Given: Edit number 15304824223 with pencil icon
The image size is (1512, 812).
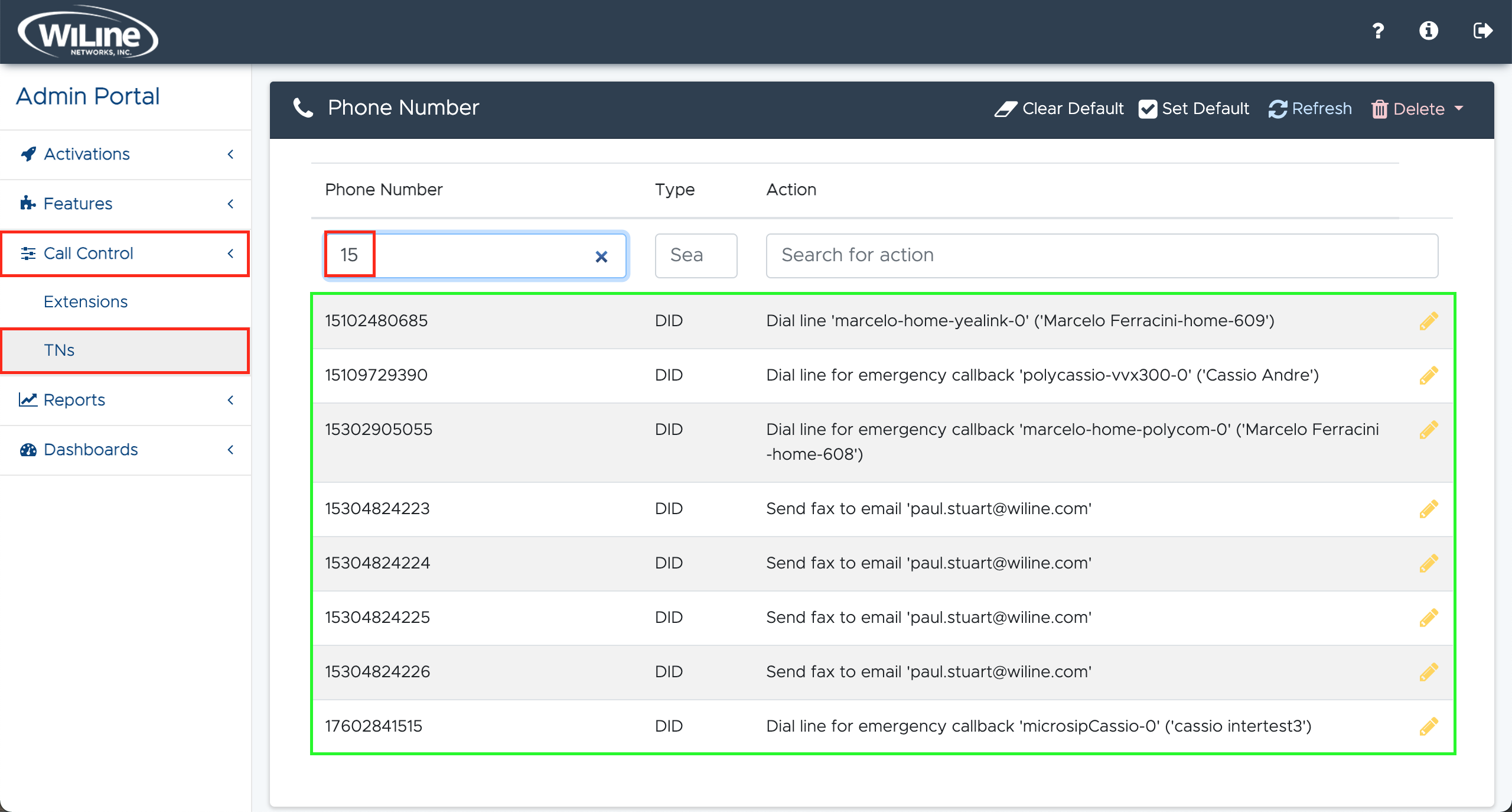Looking at the screenshot, I should point(1428,509).
